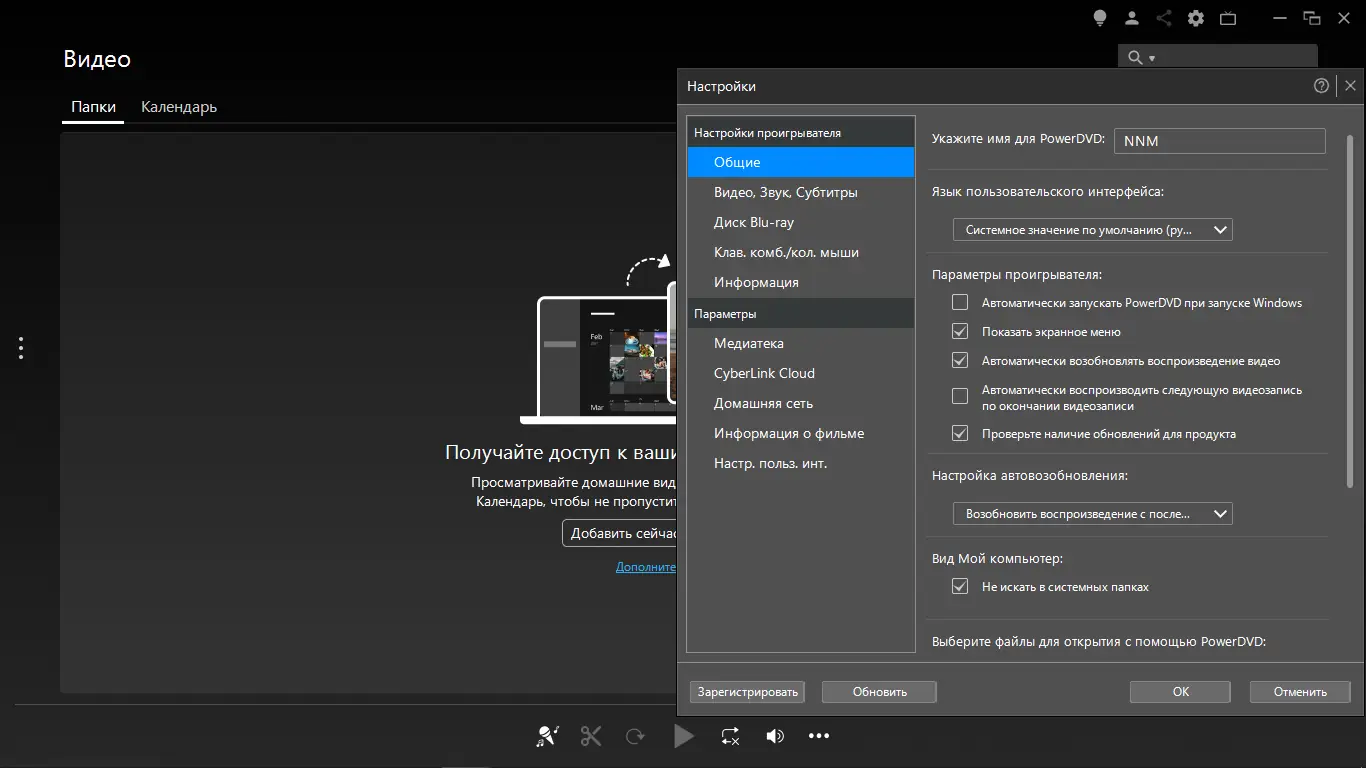
Task: Uncheck "Не искать в системных папках"
Action: coord(960,587)
